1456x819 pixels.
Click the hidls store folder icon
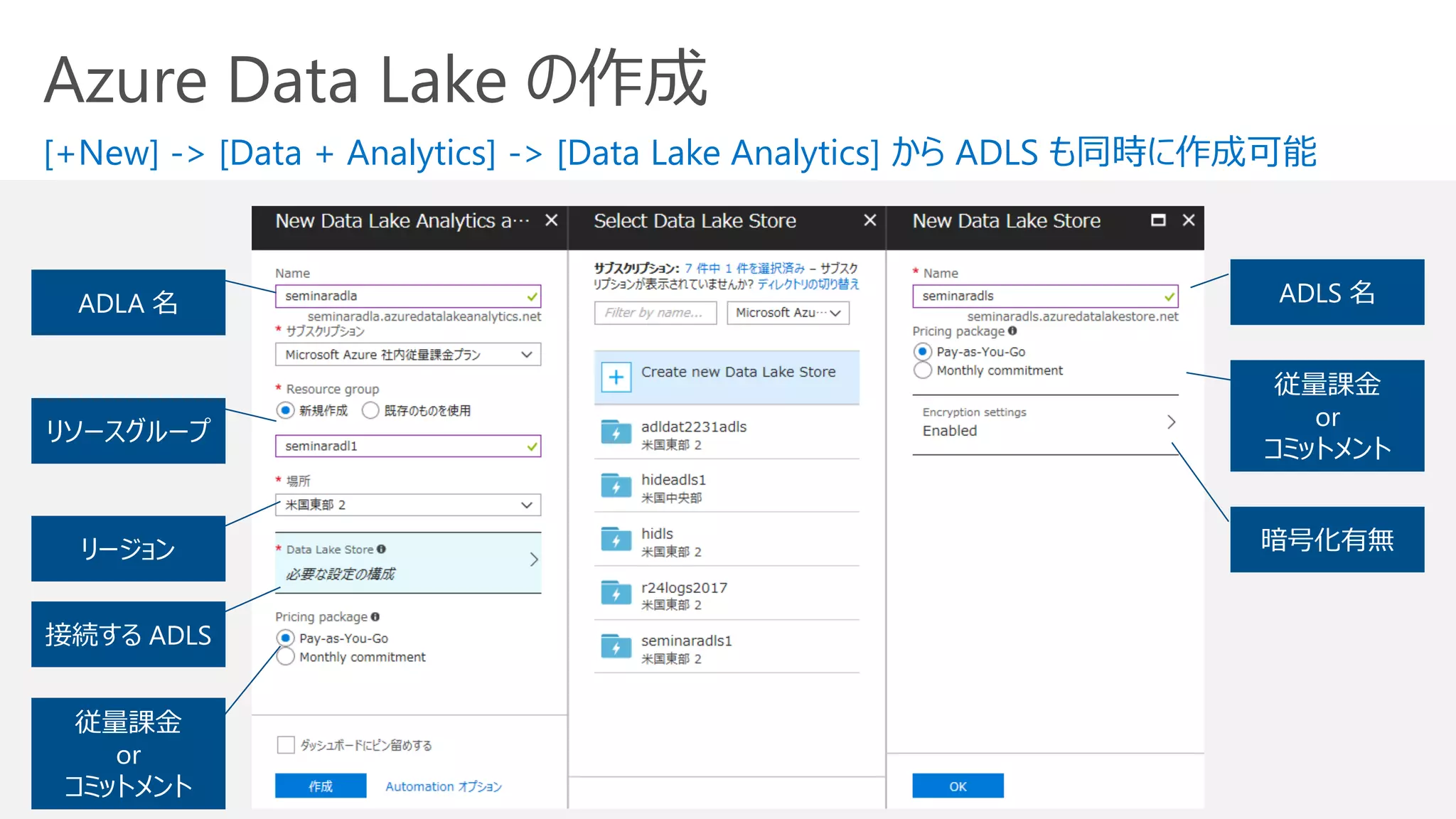click(616, 540)
